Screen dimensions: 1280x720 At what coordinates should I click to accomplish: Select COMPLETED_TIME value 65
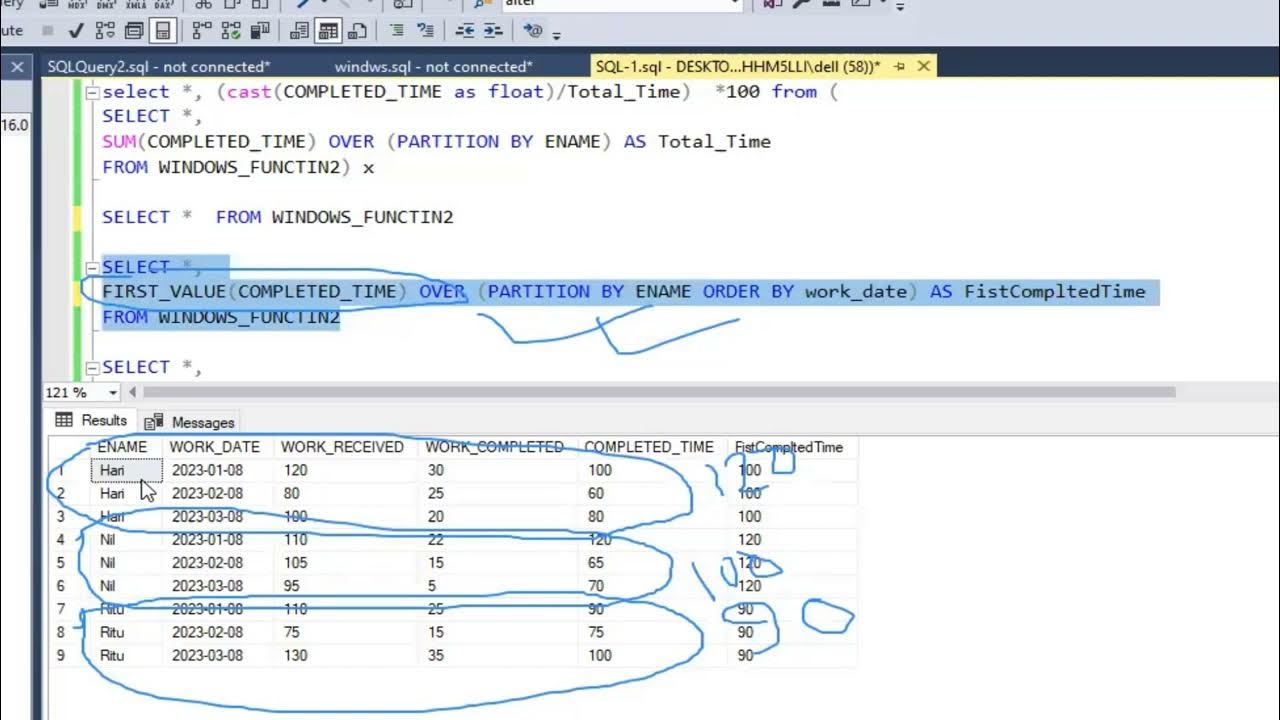pos(653,563)
